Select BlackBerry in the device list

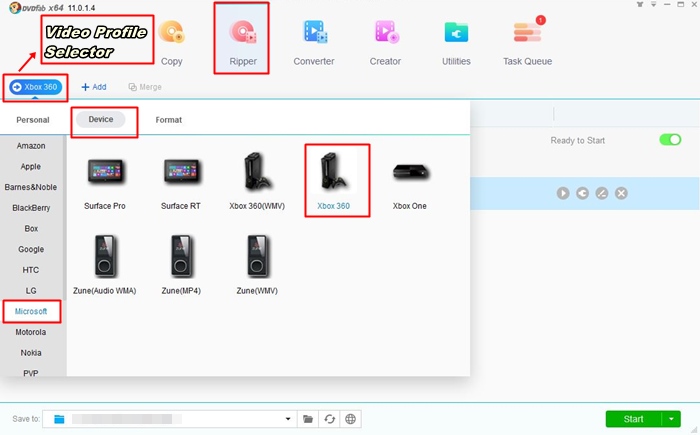click(x=31, y=208)
